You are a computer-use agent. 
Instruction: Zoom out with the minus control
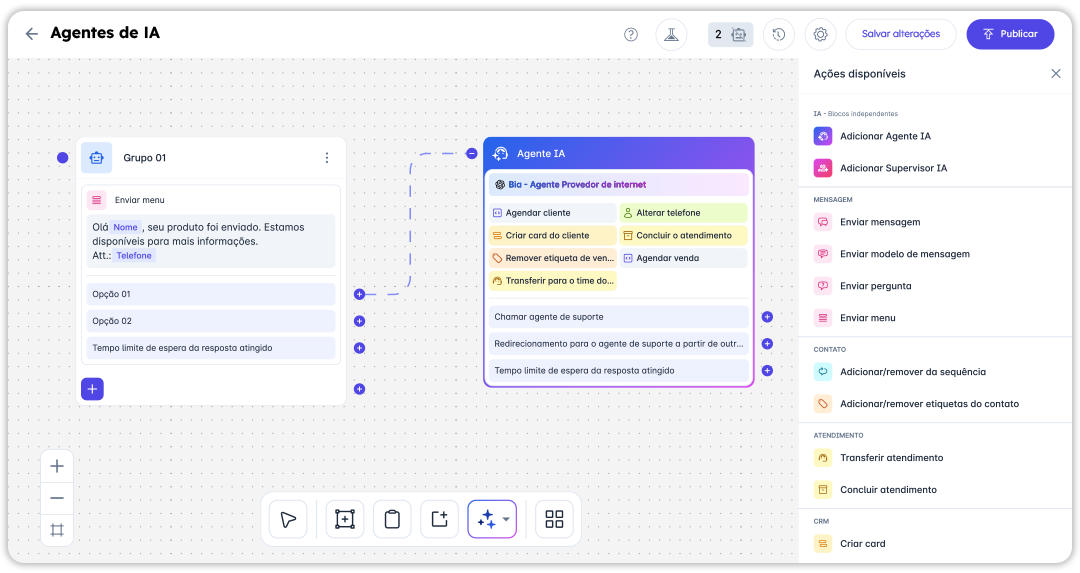[57, 498]
